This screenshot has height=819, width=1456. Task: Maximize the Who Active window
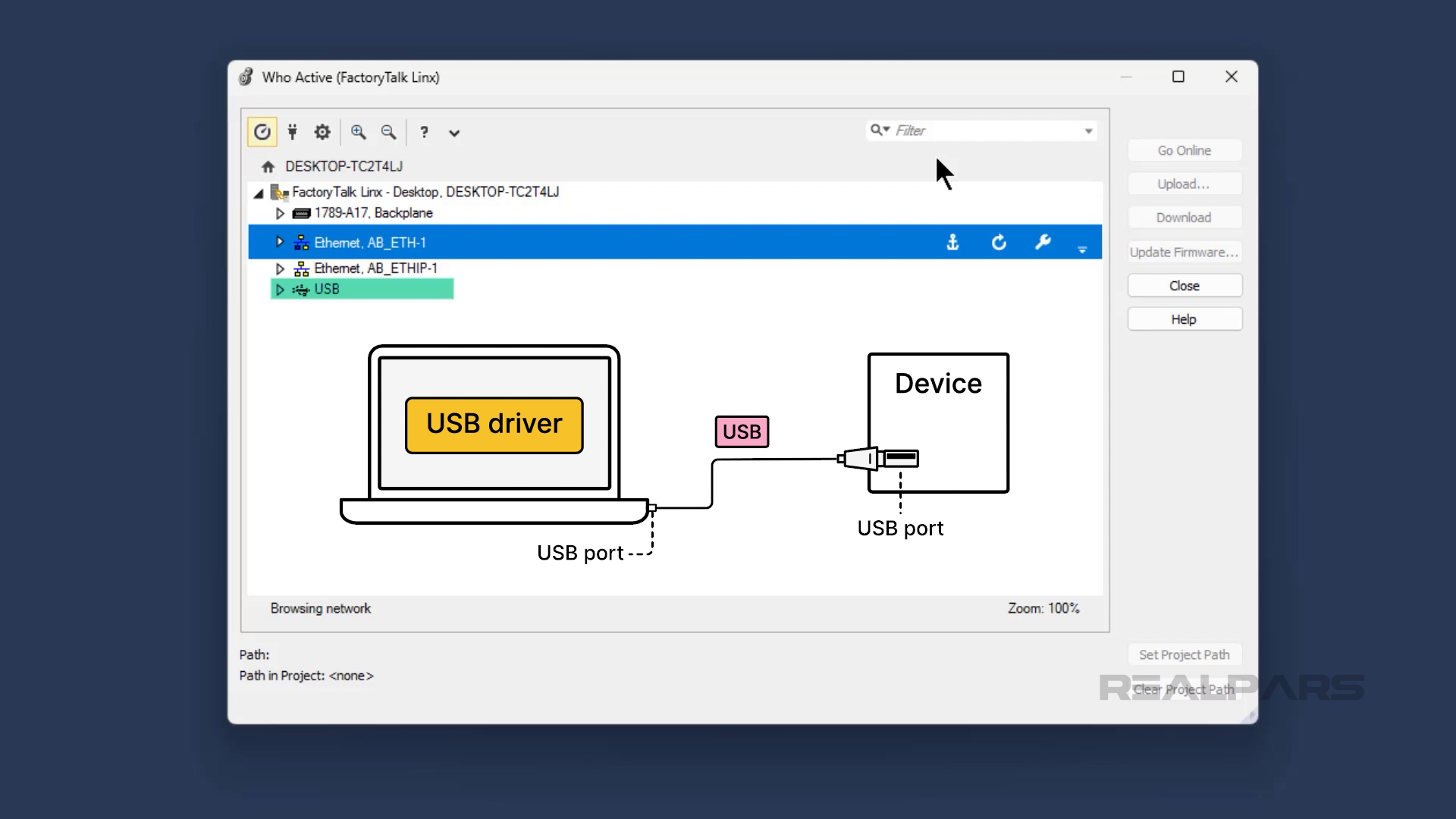(1178, 77)
